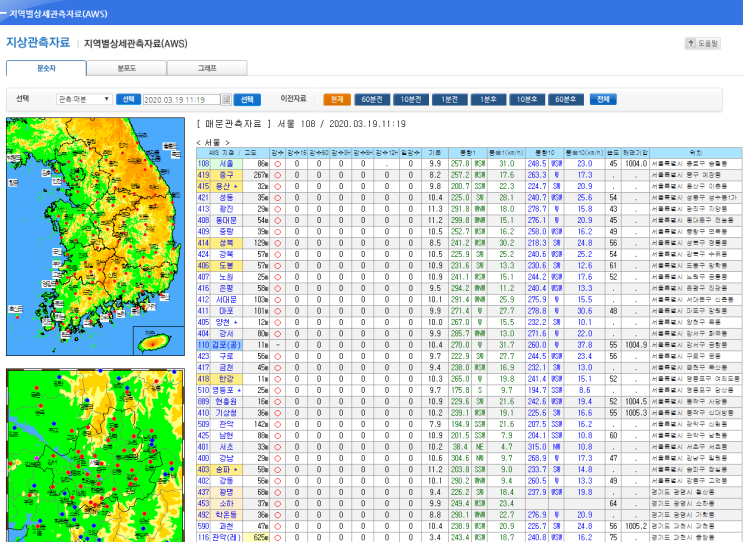Go back with the 10분전 button
The image size is (743, 542).
pyautogui.click(x=411, y=99)
